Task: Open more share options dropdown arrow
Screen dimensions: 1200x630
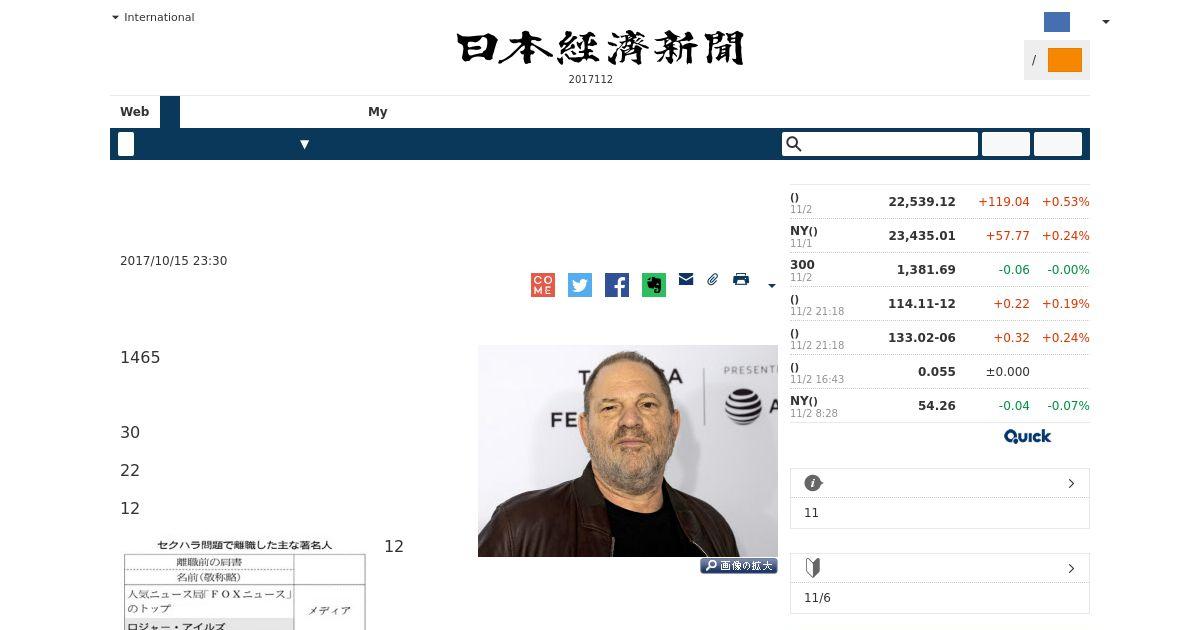Action: 772,286
